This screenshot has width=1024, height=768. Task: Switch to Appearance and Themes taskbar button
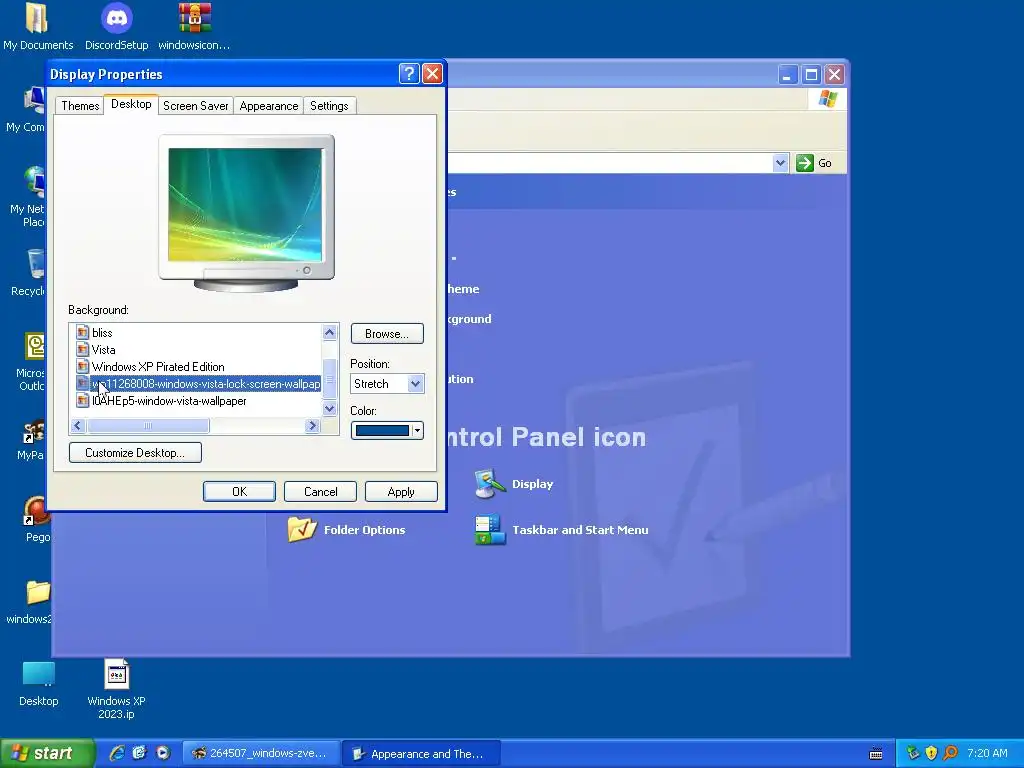point(422,753)
